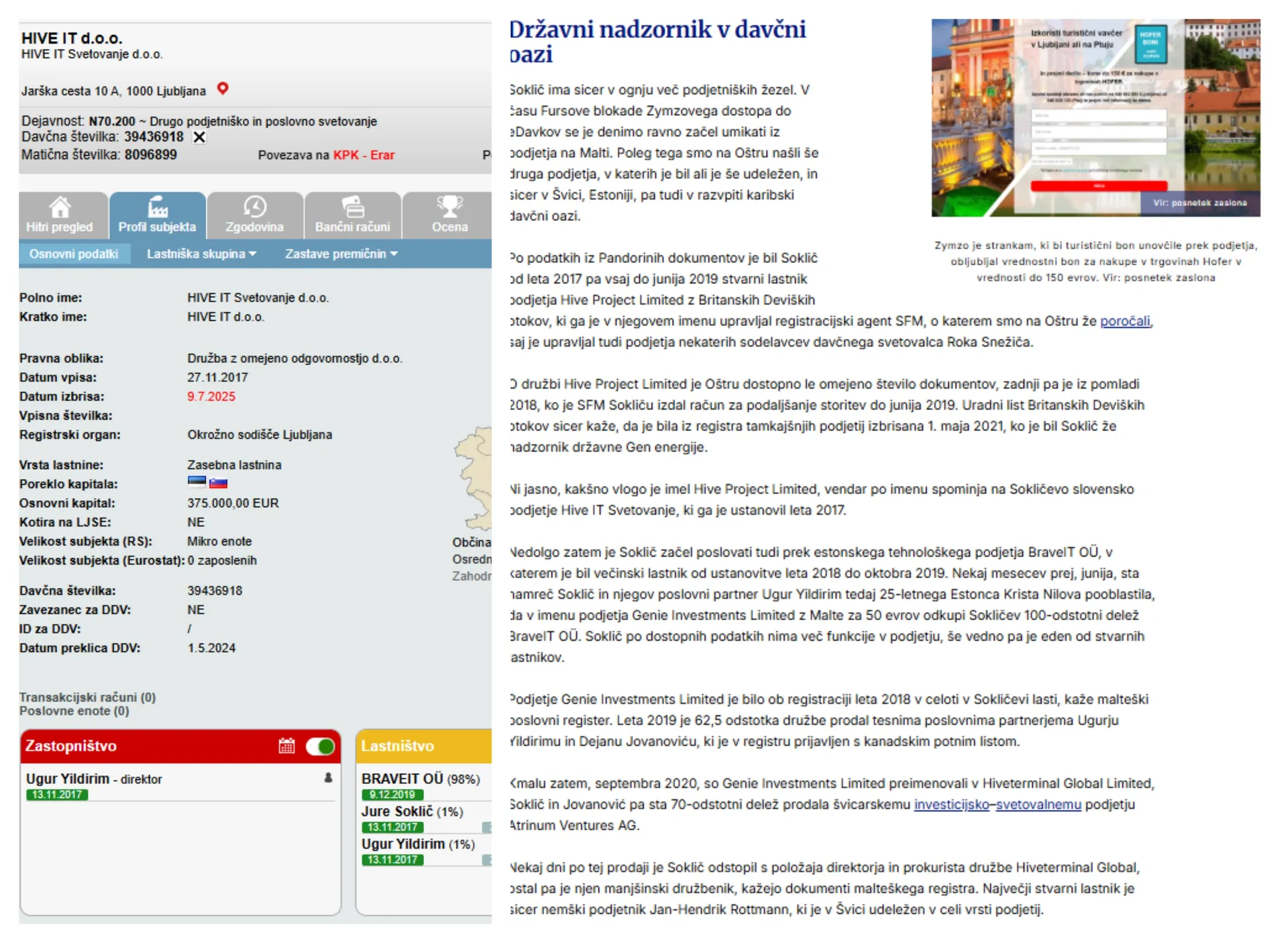The width and height of the screenshot is (1288, 943).
Task: Click the activity code N70.200
Action: 112,121
